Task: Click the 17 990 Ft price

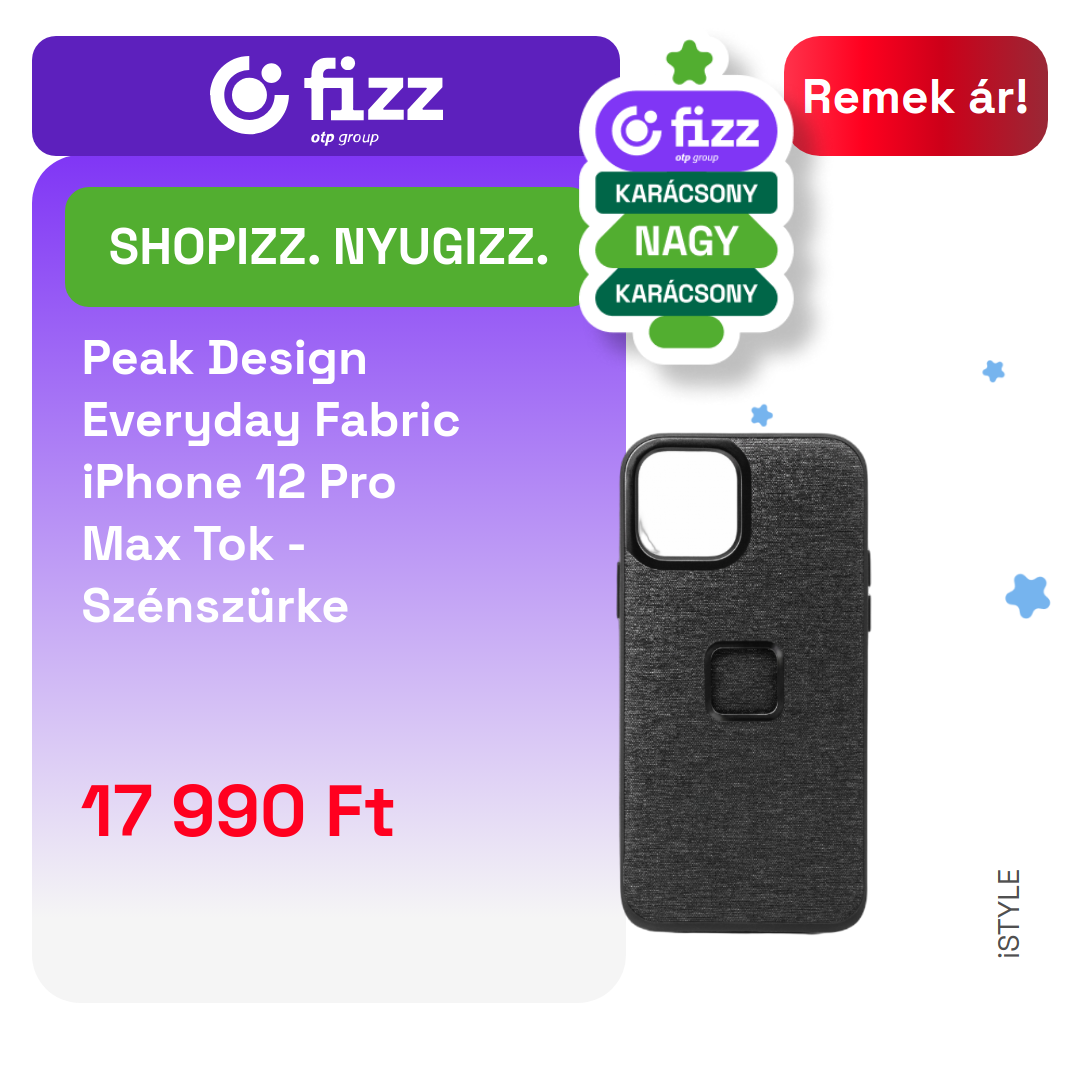Action: (x=238, y=811)
